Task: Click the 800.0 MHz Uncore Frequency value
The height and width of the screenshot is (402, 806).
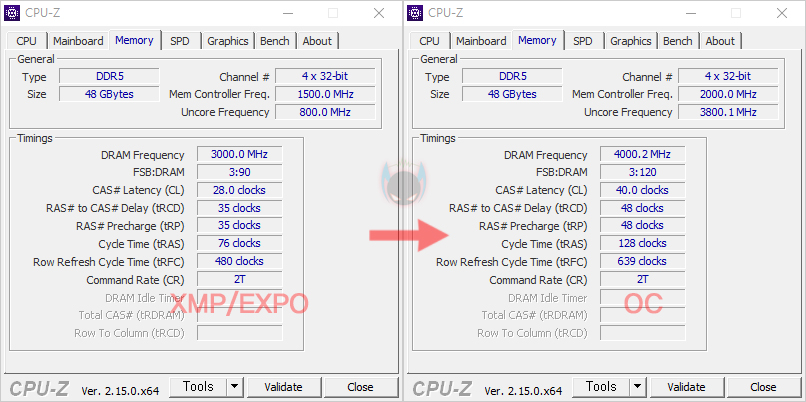Action: (x=325, y=112)
